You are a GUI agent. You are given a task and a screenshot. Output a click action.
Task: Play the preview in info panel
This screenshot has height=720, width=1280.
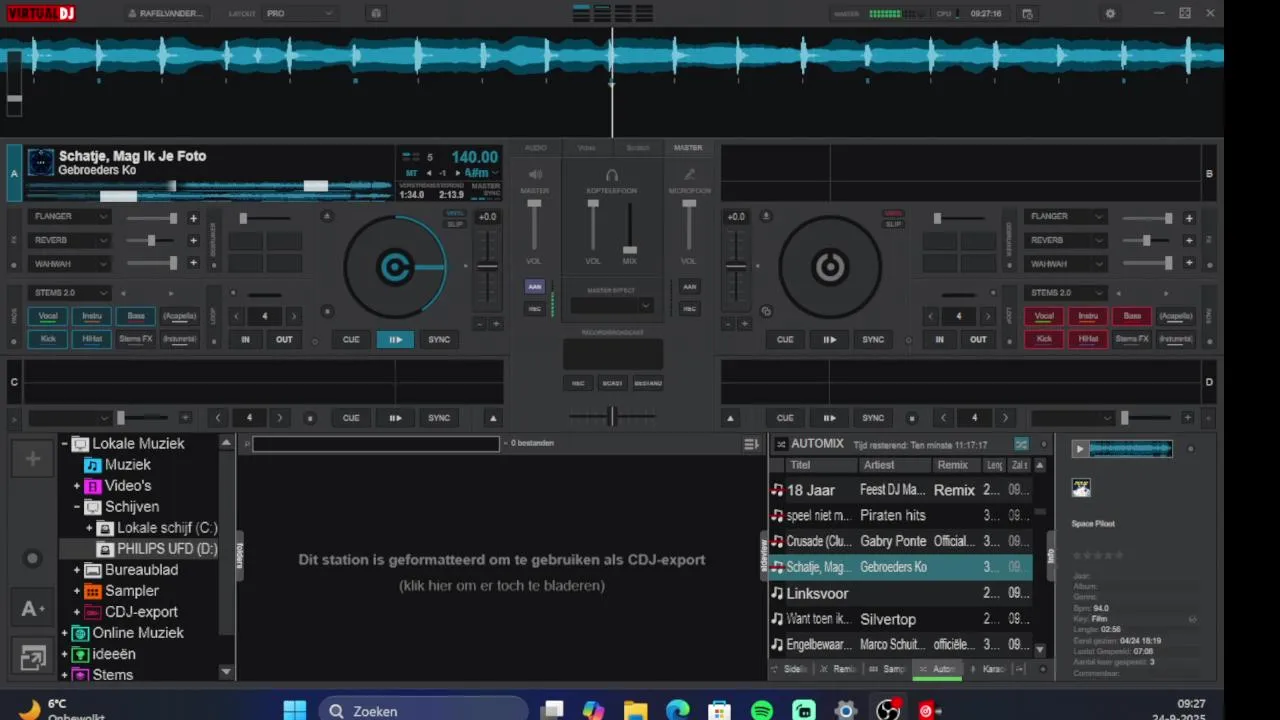[x=1079, y=449]
